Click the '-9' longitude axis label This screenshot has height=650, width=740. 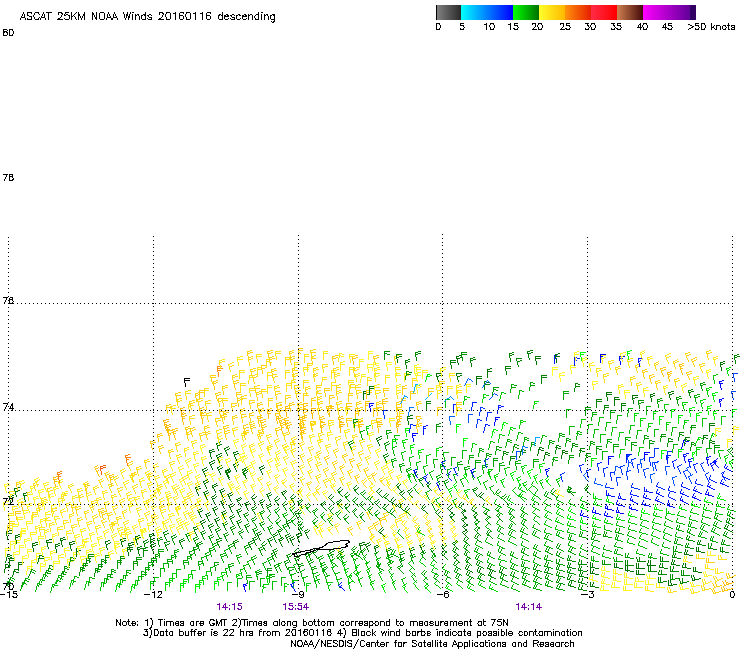[x=298, y=594]
